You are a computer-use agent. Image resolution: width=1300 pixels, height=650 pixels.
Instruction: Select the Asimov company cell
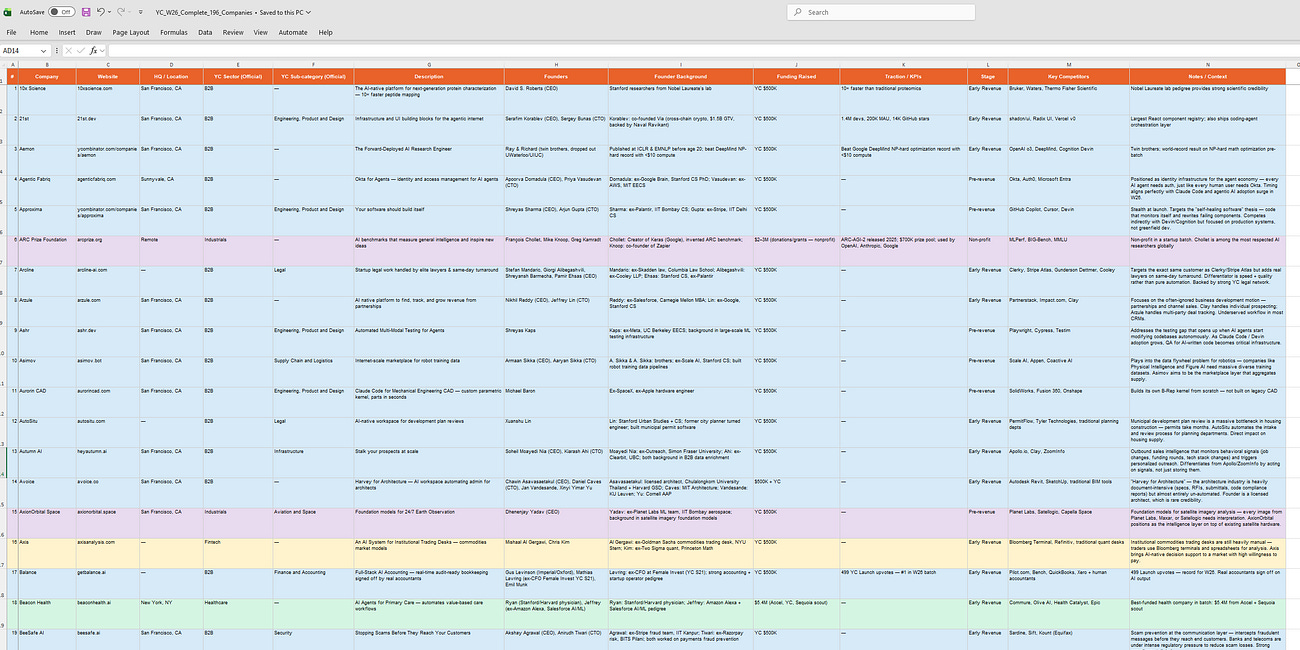pos(47,371)
